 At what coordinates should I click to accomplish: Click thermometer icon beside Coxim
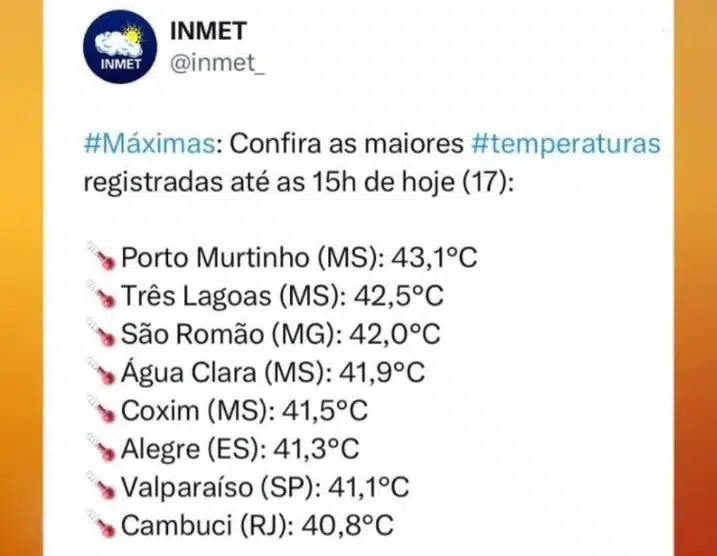[103, 411]
